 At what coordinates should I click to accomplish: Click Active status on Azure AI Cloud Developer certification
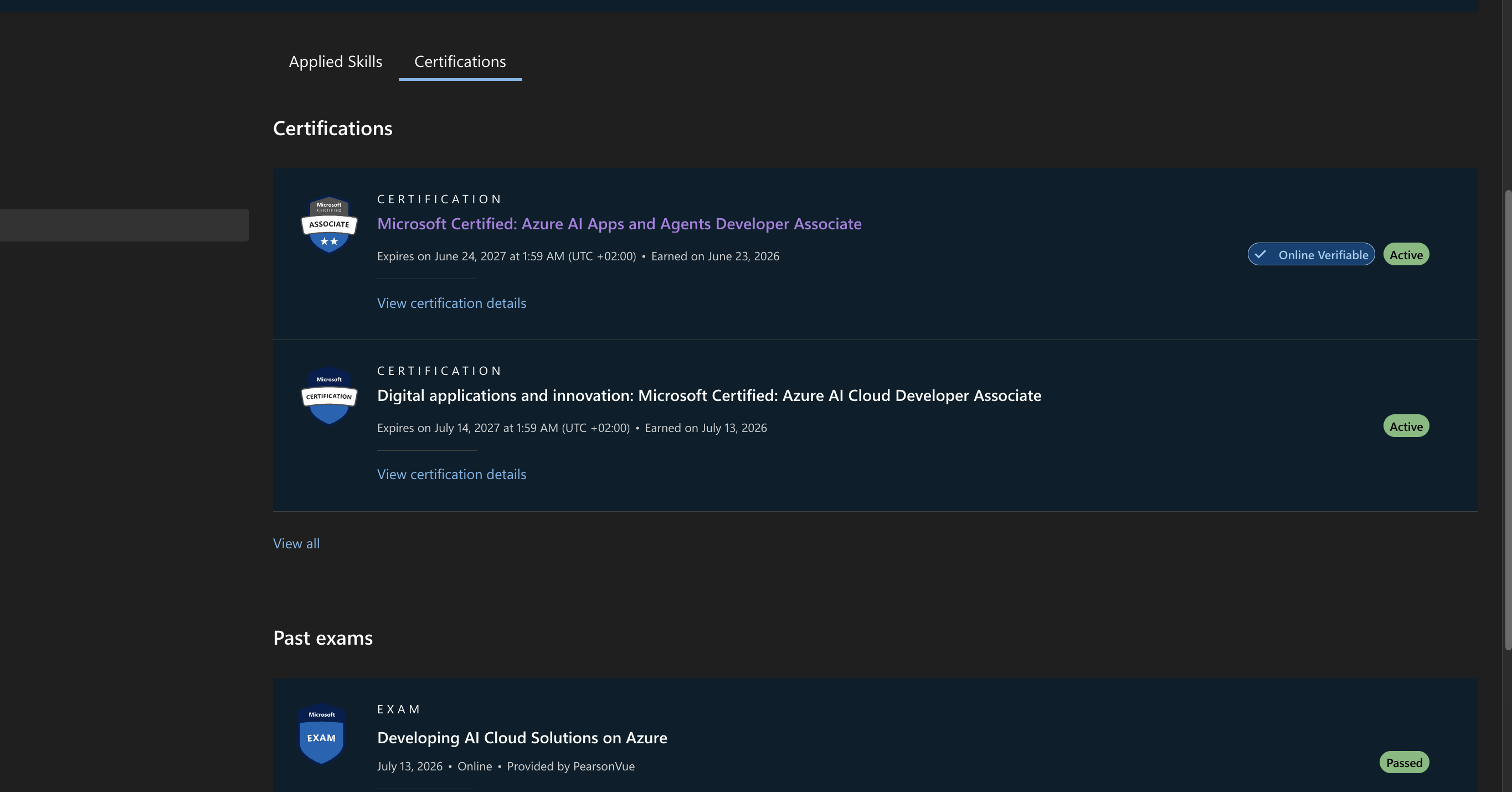[1406, 426]
